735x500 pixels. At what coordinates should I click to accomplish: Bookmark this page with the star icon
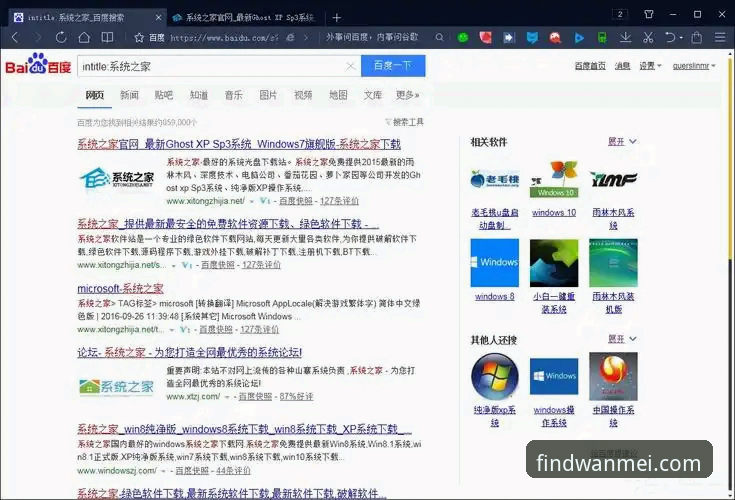[x=139, y=37]
